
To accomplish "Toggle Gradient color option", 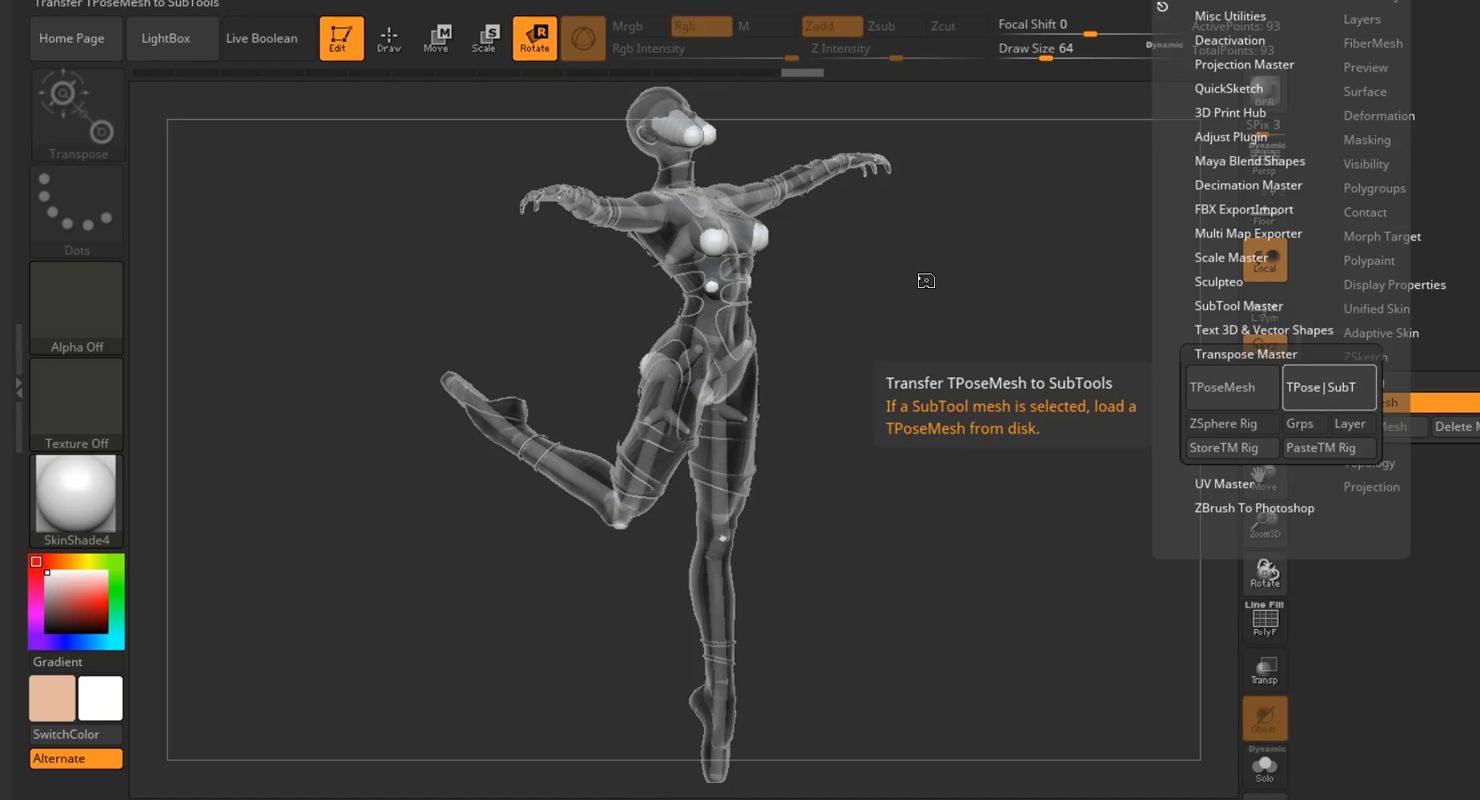I will click(x=77, y=662).
